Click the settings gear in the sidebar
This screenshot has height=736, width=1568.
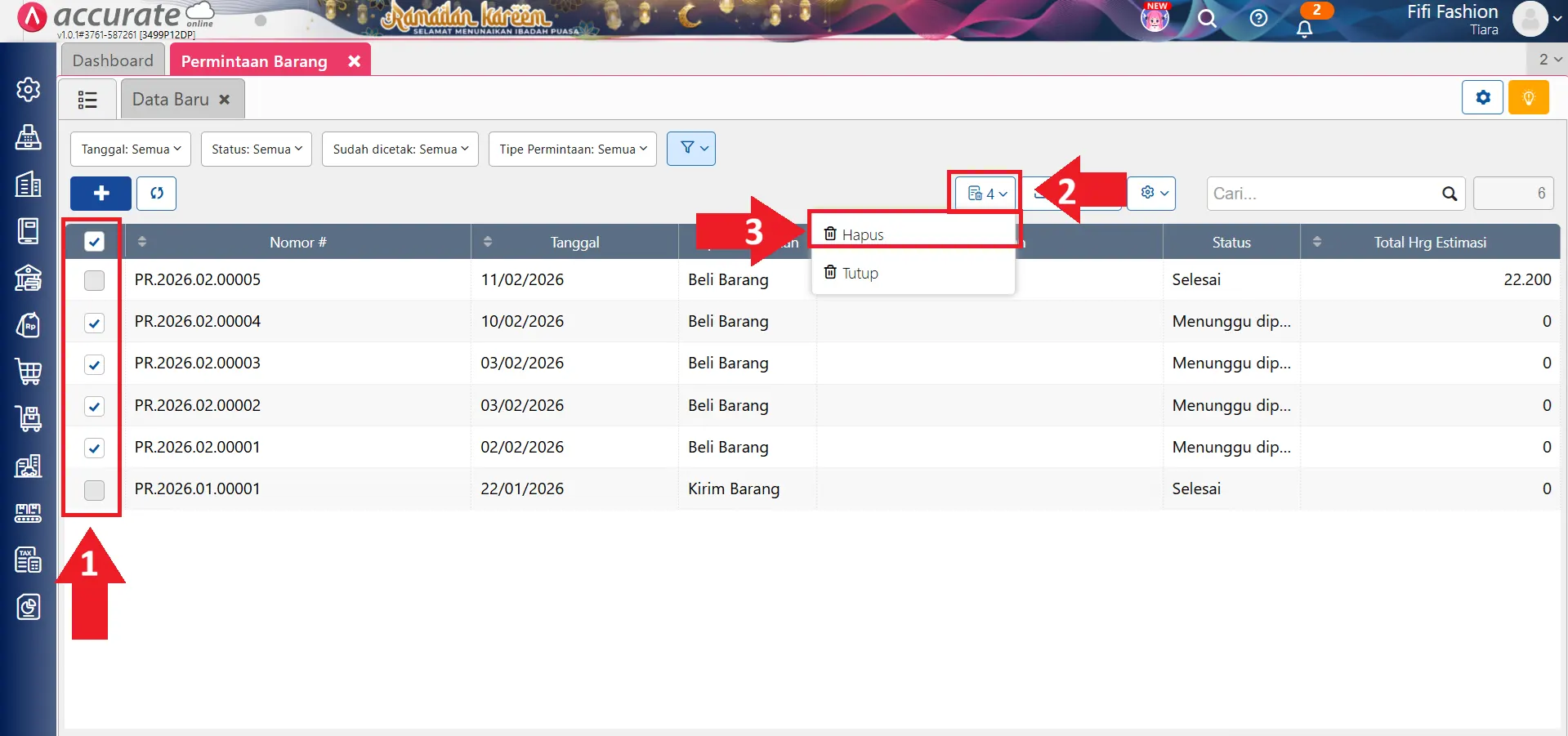click(x=29, y=89)
